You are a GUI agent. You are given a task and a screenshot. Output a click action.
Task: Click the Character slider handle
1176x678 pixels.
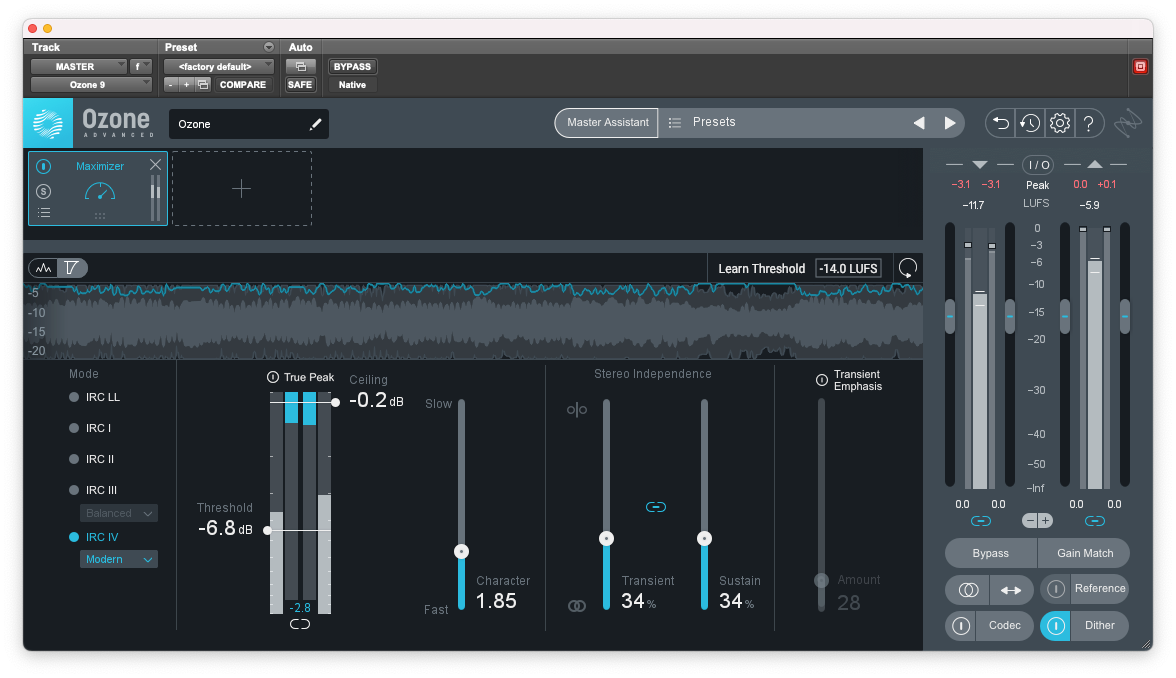(x=462, y=552)
